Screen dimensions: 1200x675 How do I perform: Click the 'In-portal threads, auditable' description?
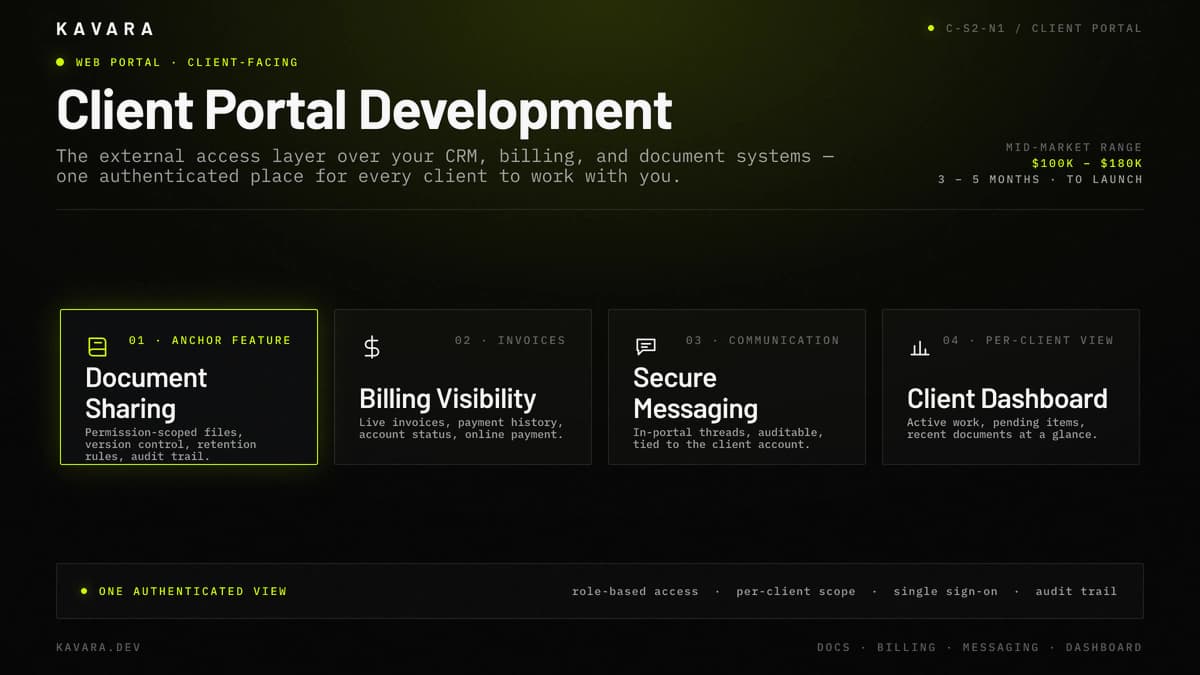pos(728,438)
